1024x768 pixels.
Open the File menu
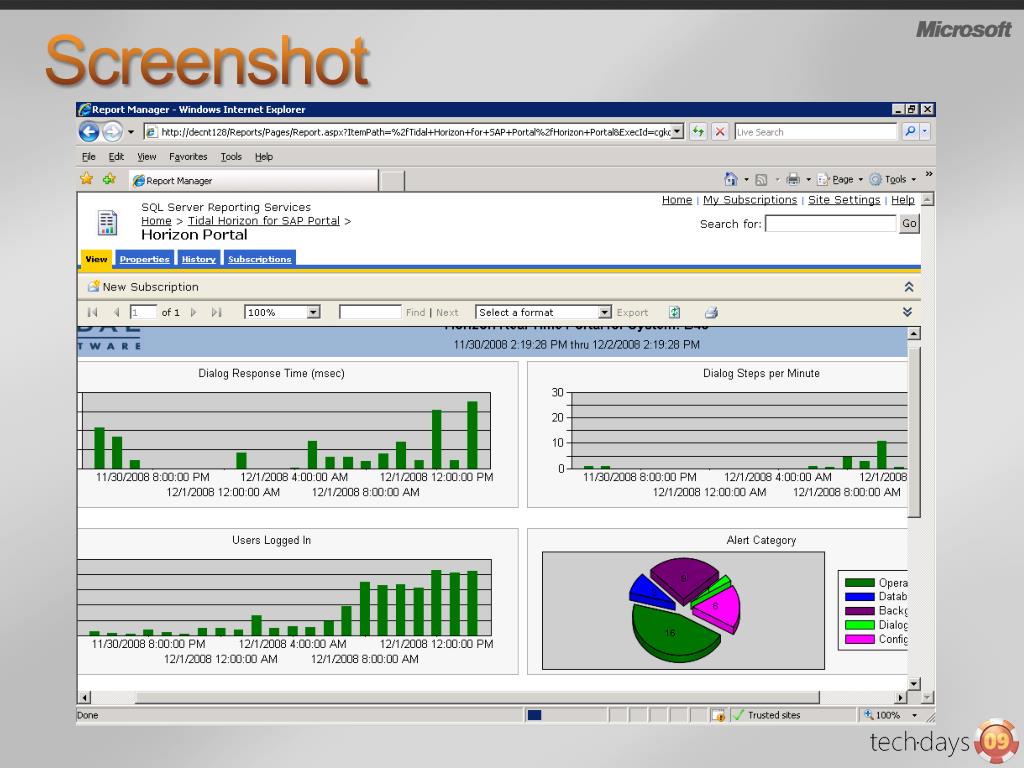tap(89, 157)
